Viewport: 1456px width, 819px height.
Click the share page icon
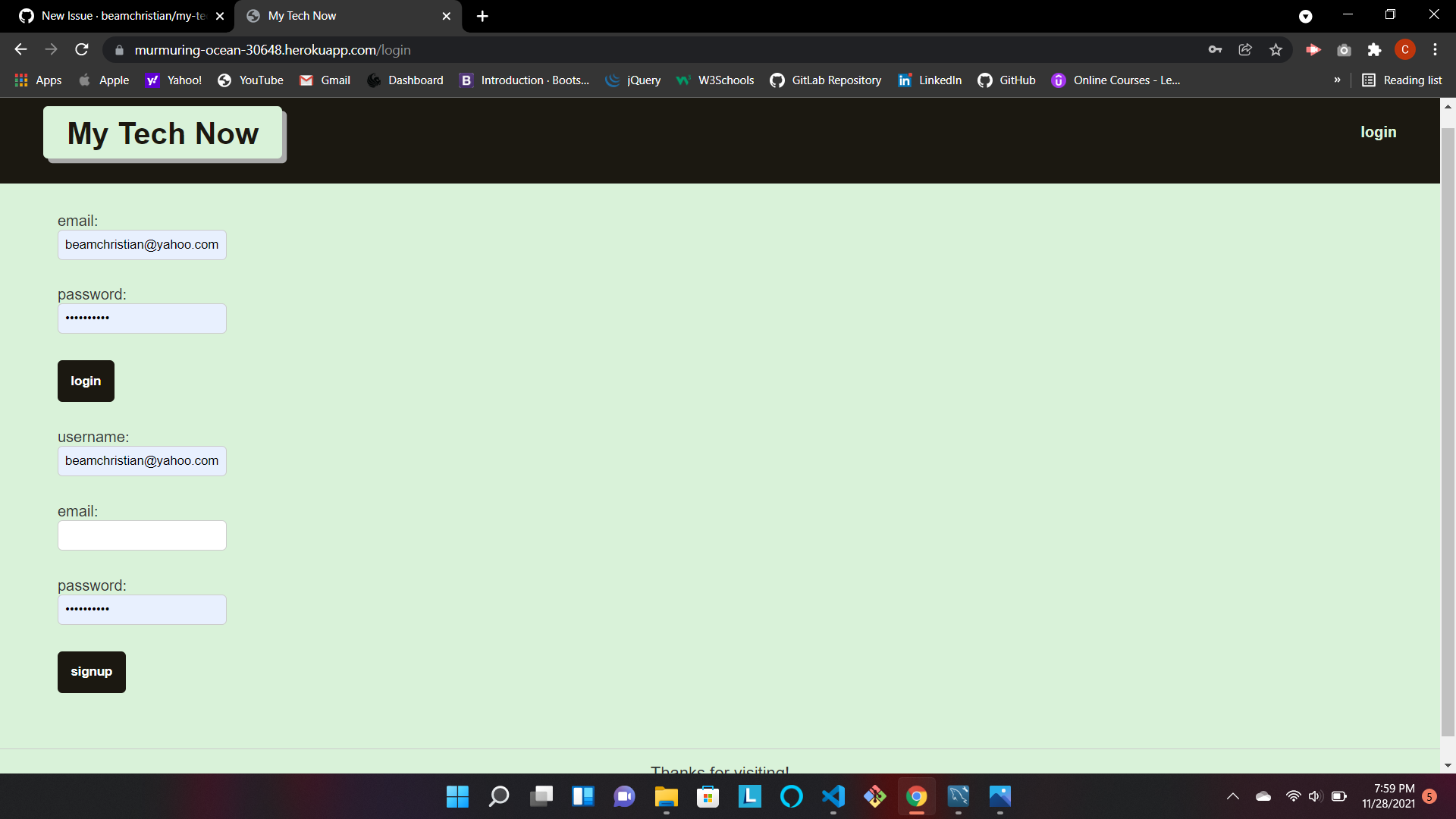(x=1245, y=50)
